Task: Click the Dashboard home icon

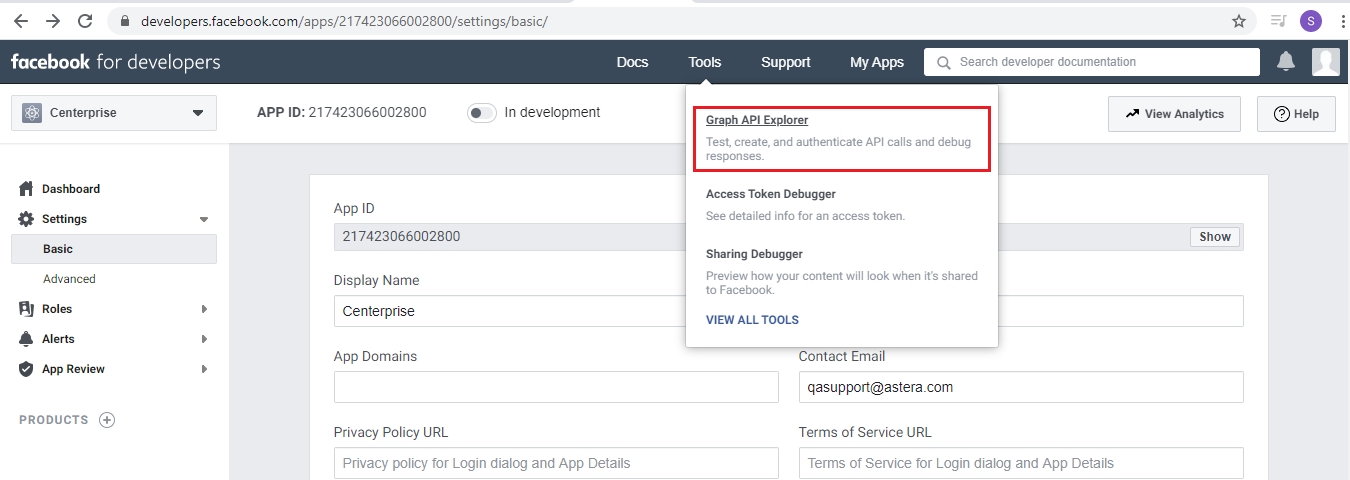Action: [27, 189]
